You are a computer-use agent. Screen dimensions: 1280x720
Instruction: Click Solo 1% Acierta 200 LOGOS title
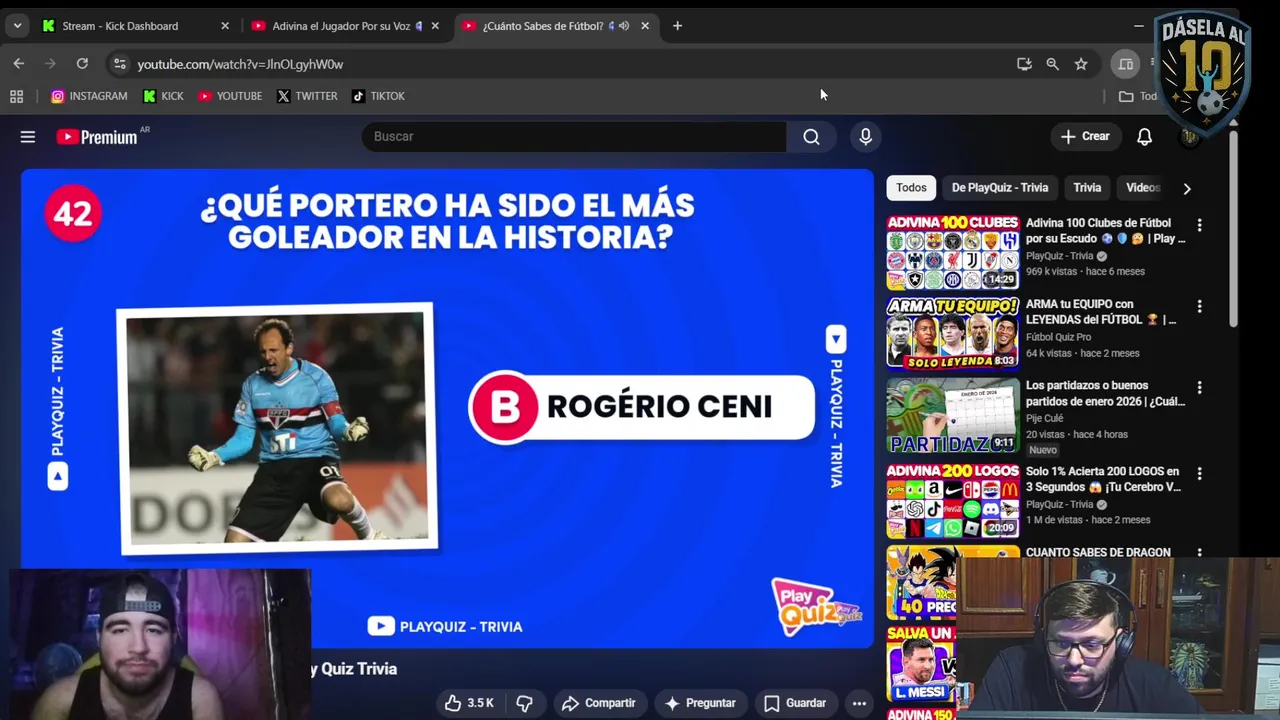(x=1104, y=479)
